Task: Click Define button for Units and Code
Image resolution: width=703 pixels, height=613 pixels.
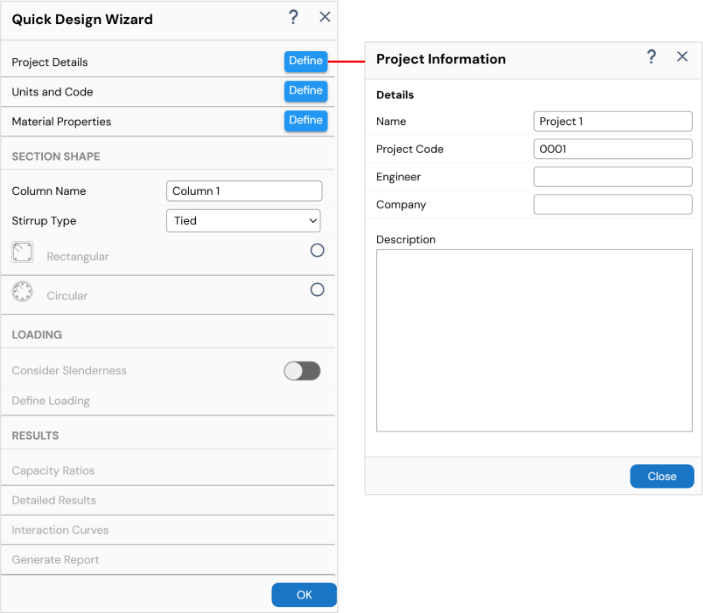Action: pos(306,91)
